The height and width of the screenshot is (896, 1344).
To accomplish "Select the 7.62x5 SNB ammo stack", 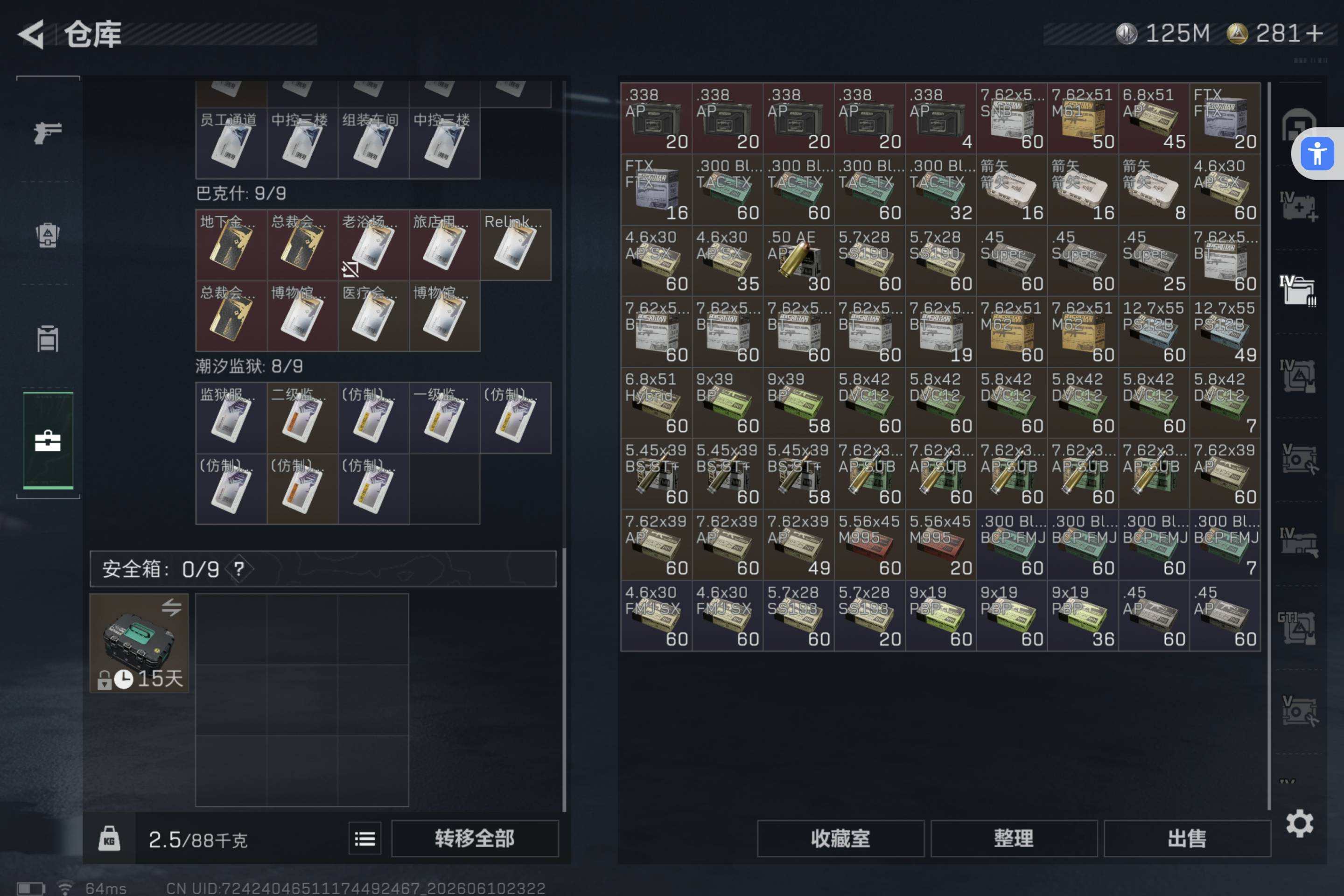I will (1012, 118).
